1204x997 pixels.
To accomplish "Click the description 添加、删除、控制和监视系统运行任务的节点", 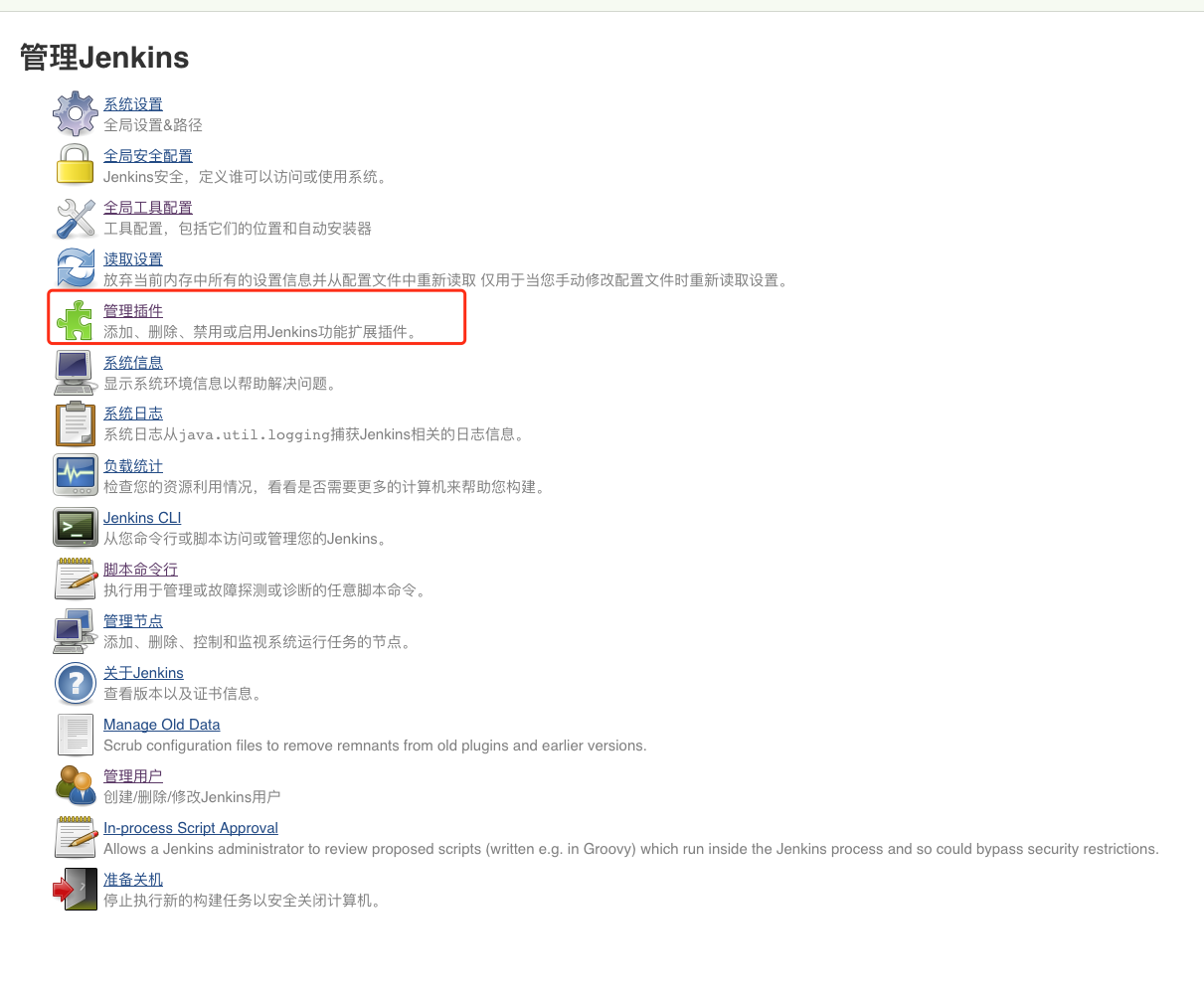I will coord(259,642).
